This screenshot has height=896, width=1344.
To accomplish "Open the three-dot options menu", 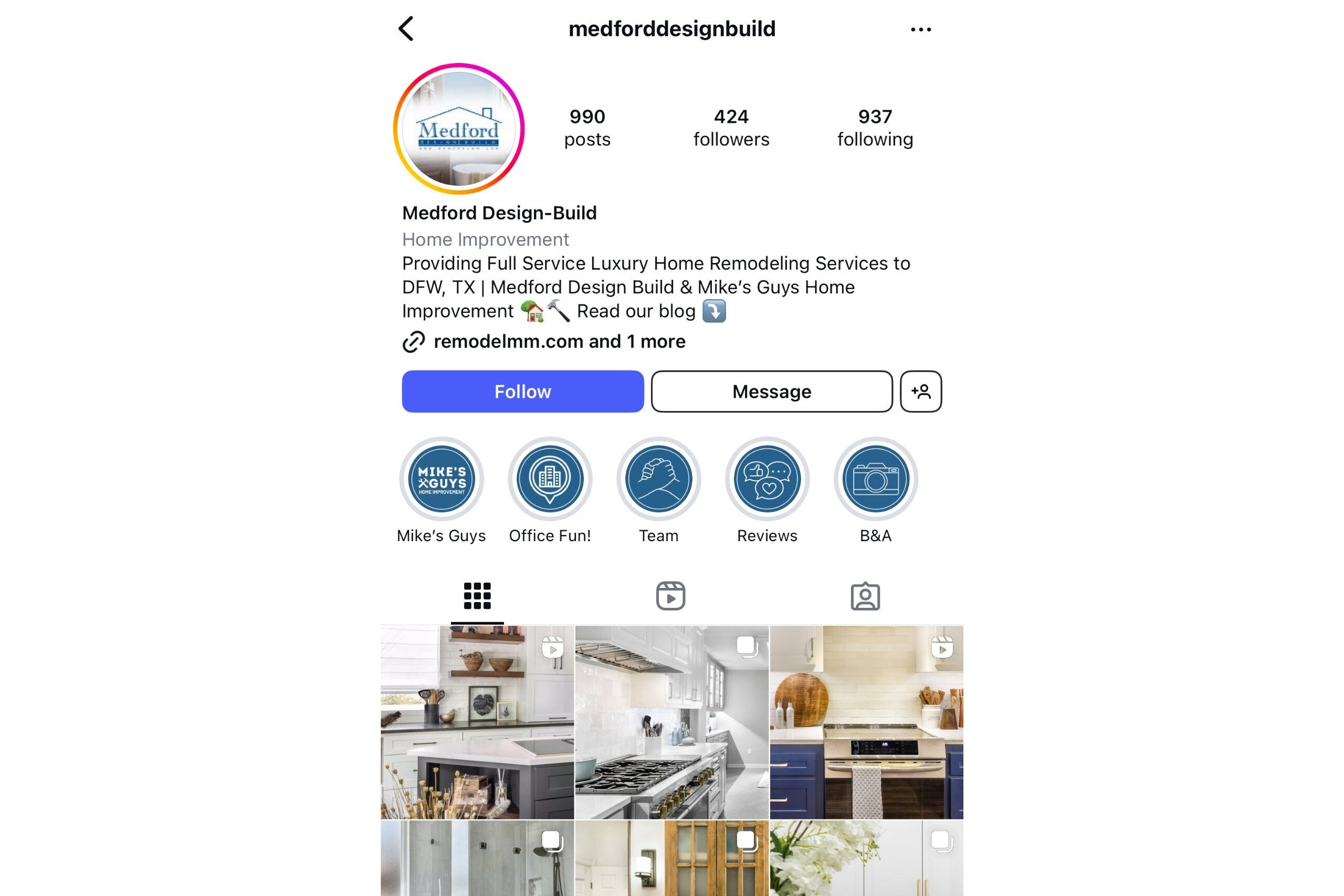I will (920, 29).
